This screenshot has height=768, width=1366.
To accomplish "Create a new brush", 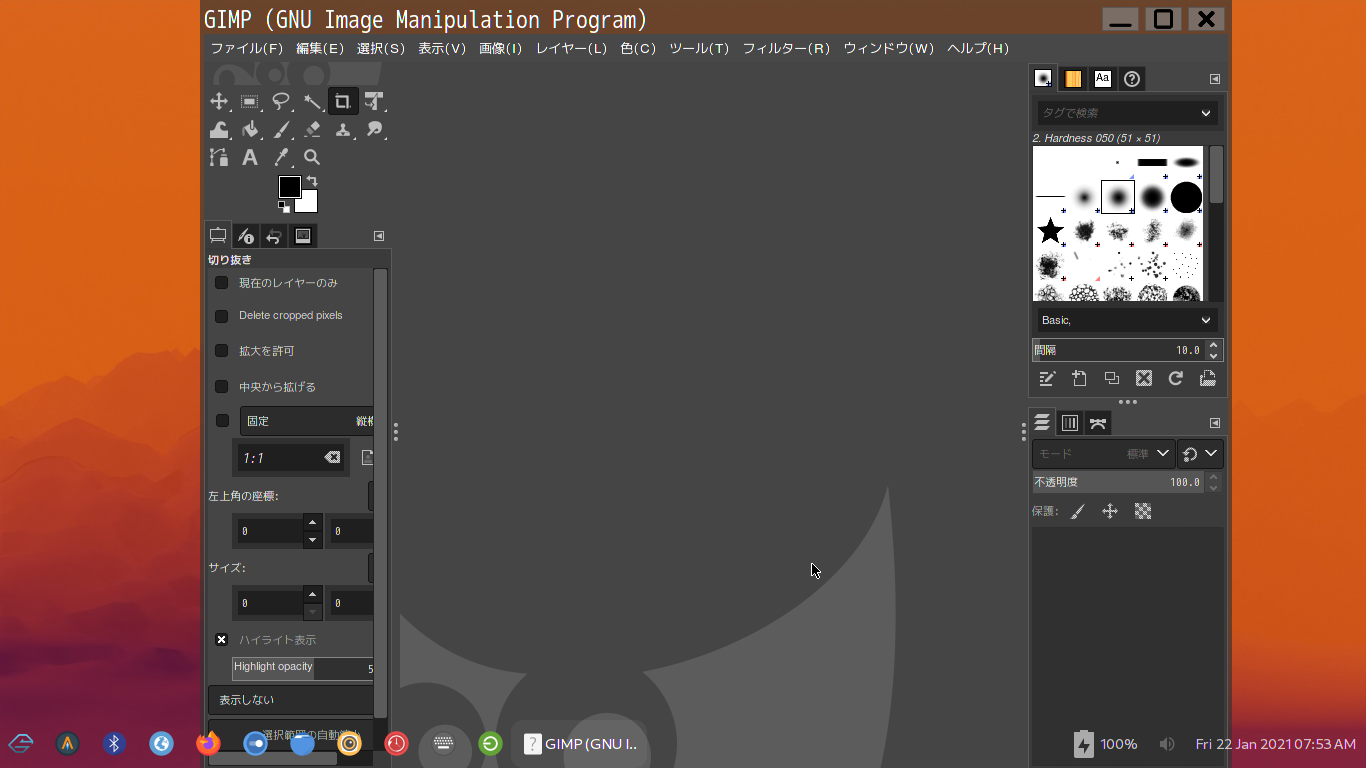I will click(x=1079, y=378).
